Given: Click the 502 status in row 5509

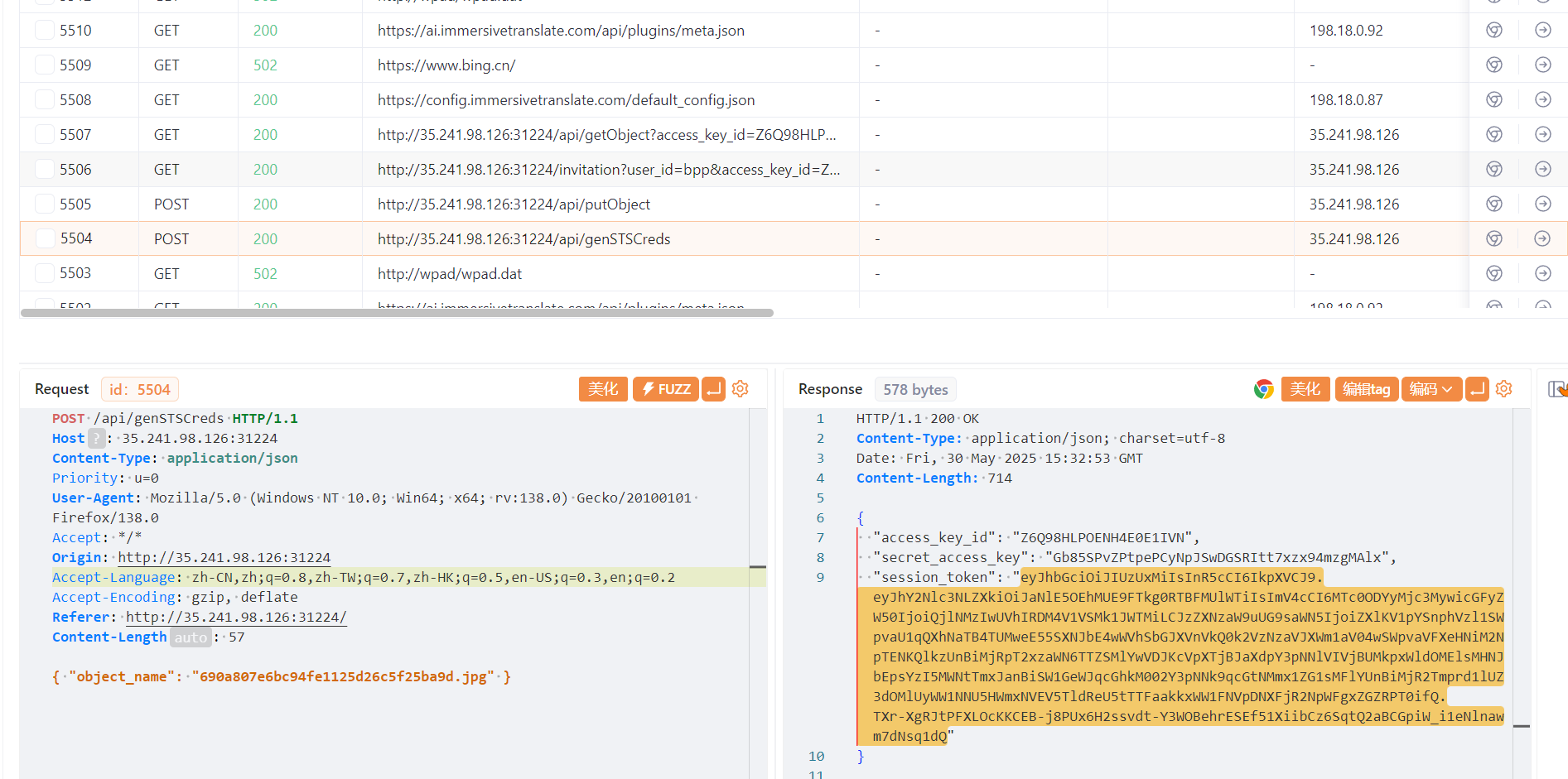Looking at the screenshot, I should pyautogui.click(x=265, y=65).
